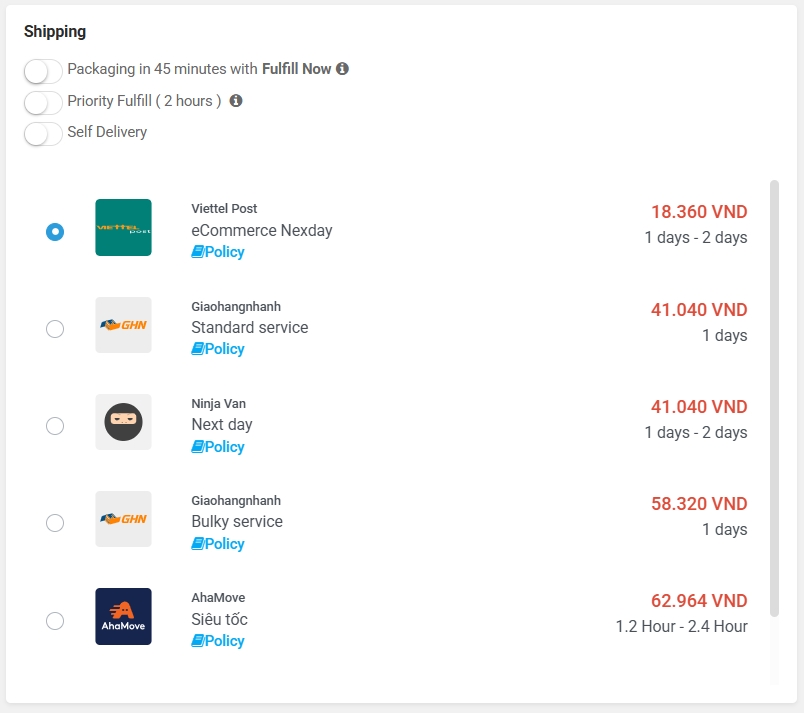Click the Viettel Post carrier logo
This screenshot has height=713, width=804.
click(x=123, y=228)
